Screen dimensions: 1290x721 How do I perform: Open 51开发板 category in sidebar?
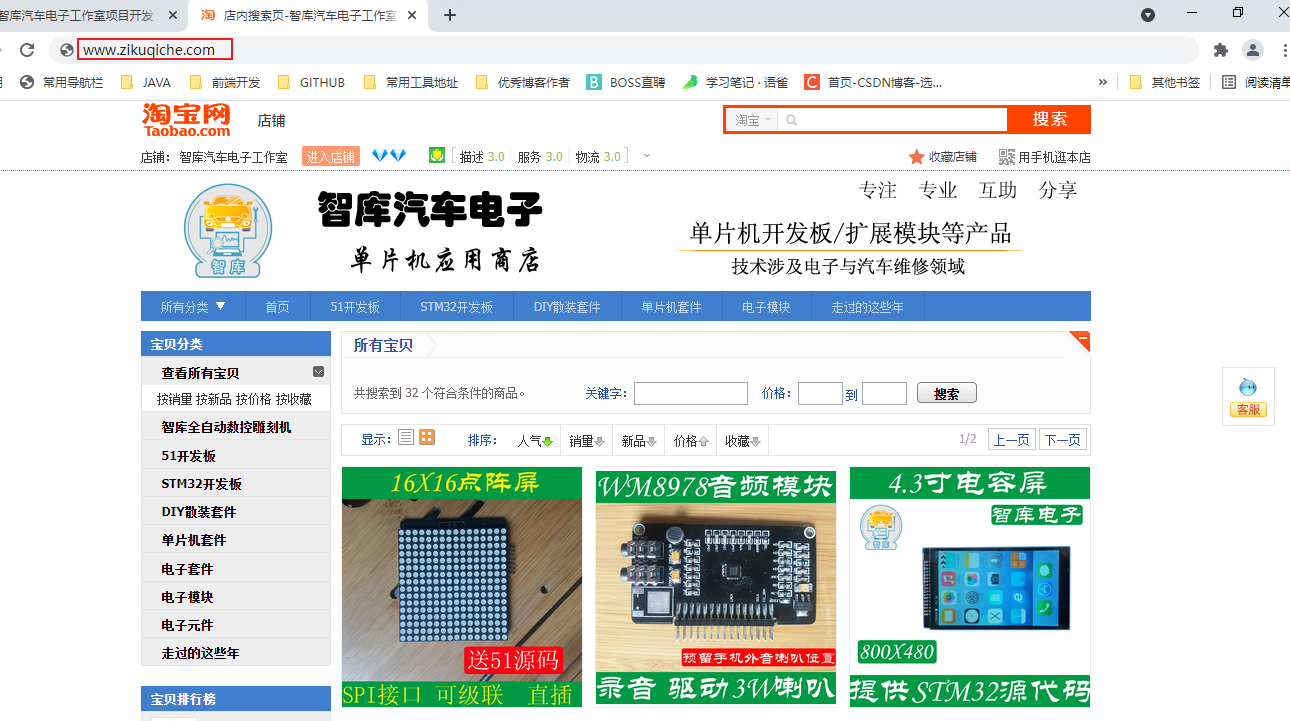point(188,455)
